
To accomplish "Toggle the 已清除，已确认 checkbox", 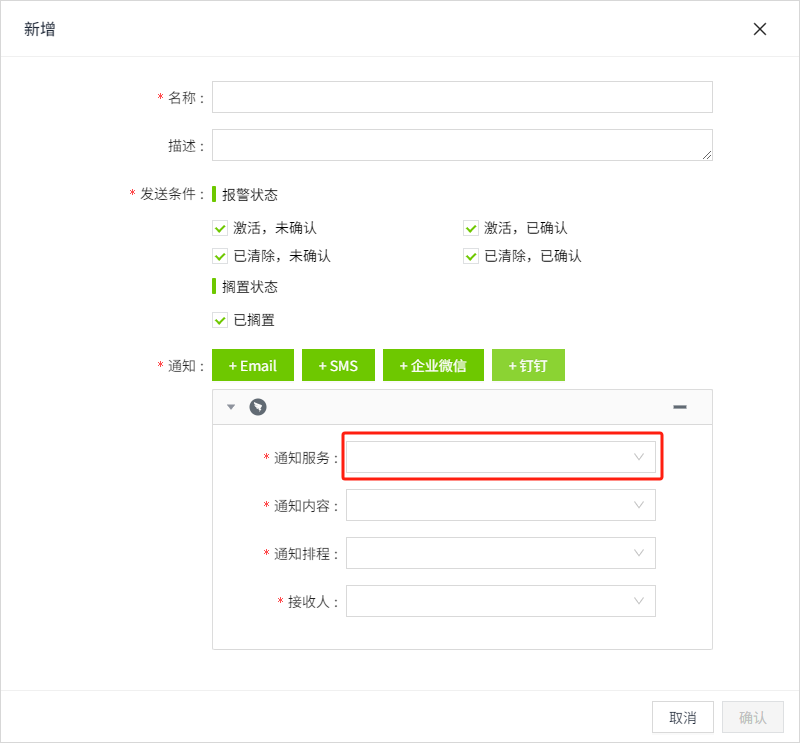I will (x=472, y=256).
